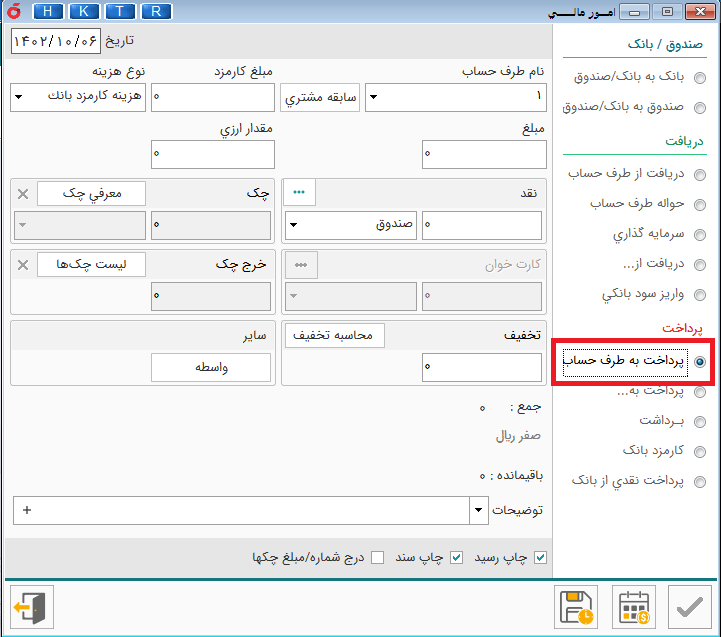The width and height of the screenshot is (721, 637).
Task: Click the X icon next to ليست چک‌ها
Action: [x=23, y=264]
